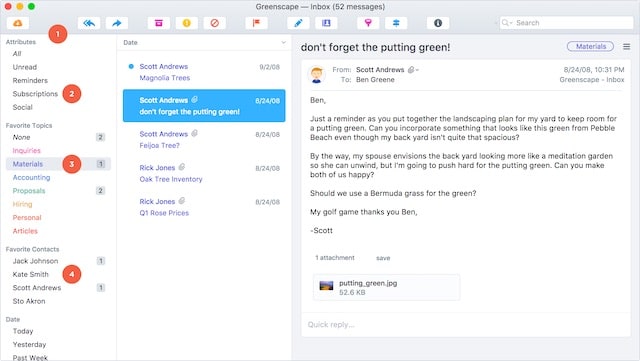640x361 pixels.
Task: Click the 1 attachment label
Action: [335, 258]
